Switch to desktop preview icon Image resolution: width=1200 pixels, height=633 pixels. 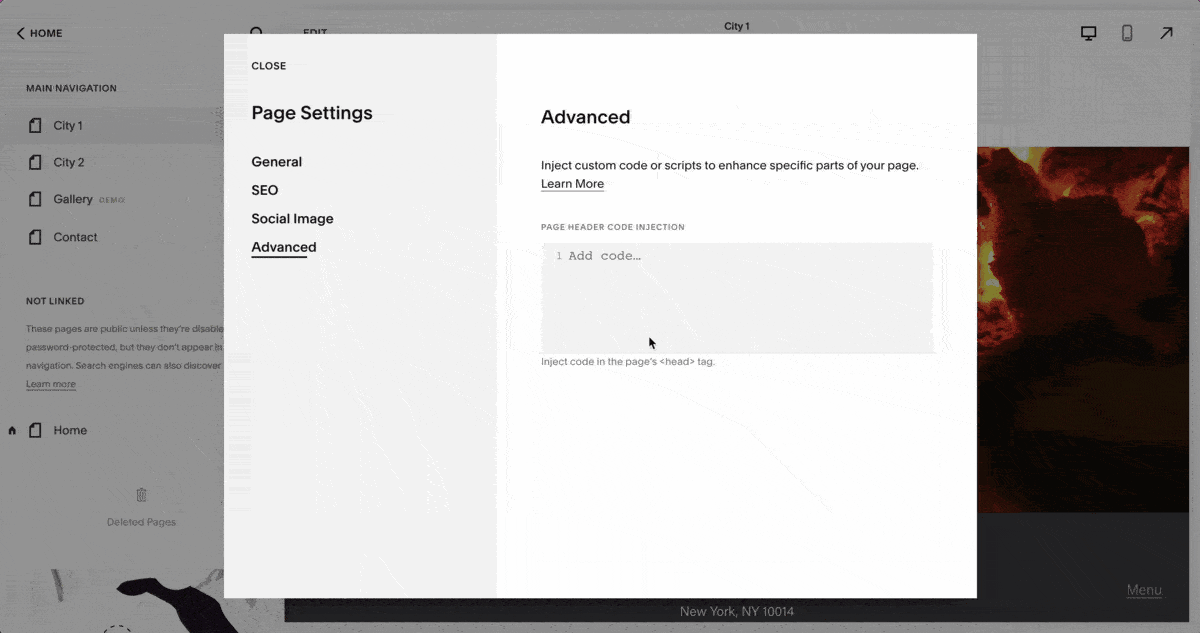[1089, 33]
